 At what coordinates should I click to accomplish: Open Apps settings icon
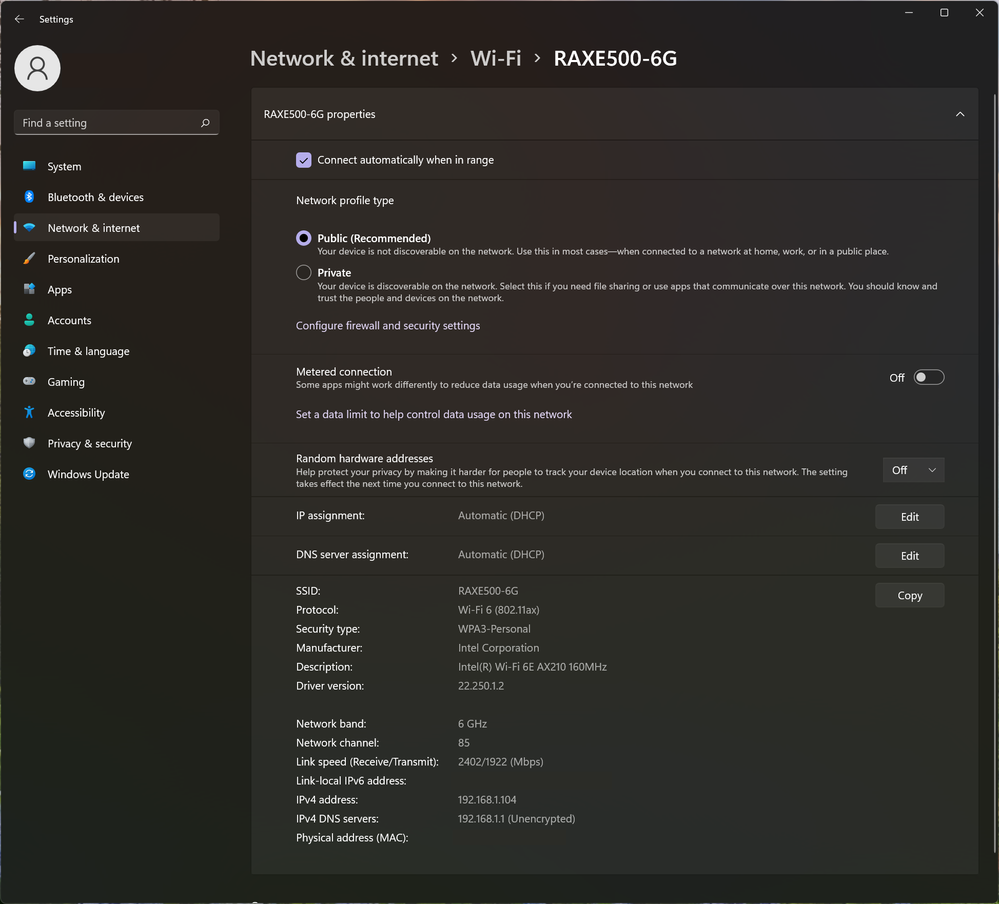pos(29,290)
